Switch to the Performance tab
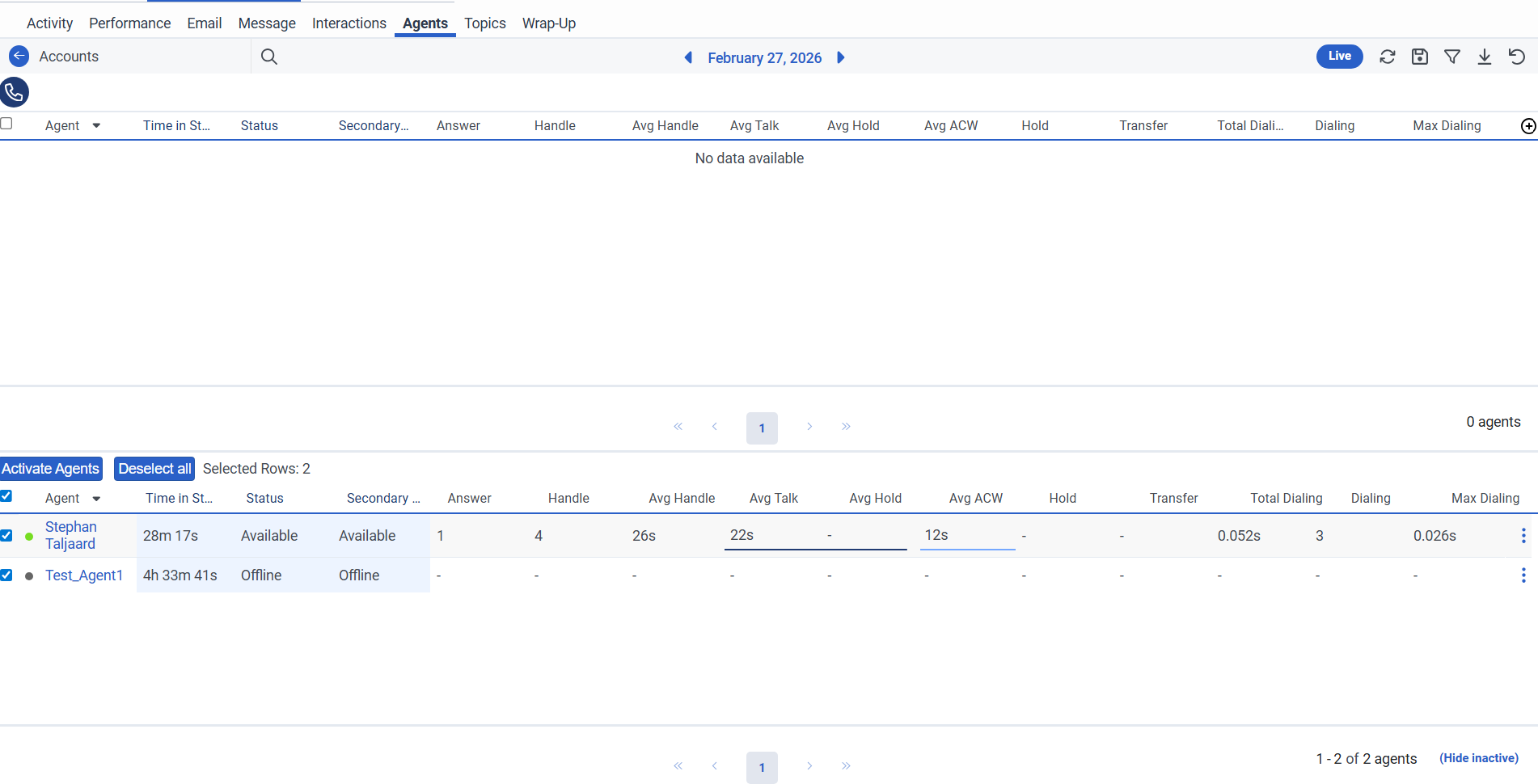1538x784 pixels. [x=129, y=23]
